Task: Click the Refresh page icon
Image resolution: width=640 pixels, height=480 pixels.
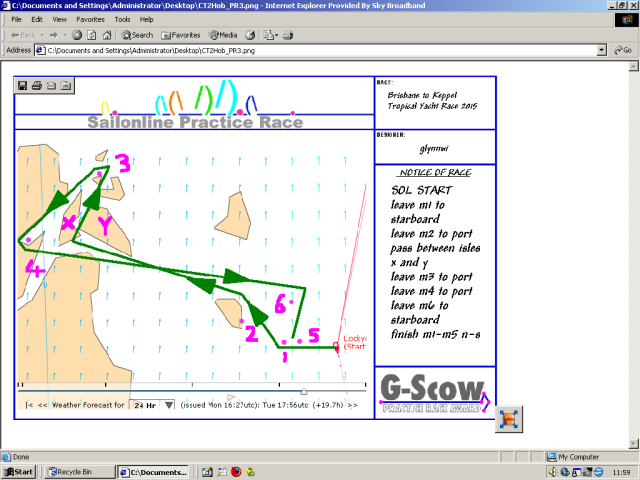Action: pos(92,35)
